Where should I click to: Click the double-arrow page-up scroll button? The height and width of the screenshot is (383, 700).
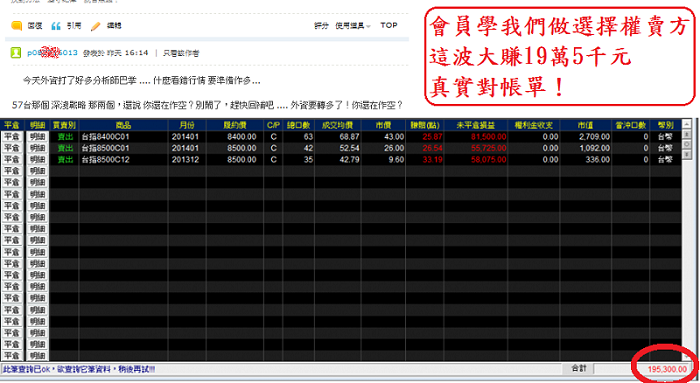(687, 134)
